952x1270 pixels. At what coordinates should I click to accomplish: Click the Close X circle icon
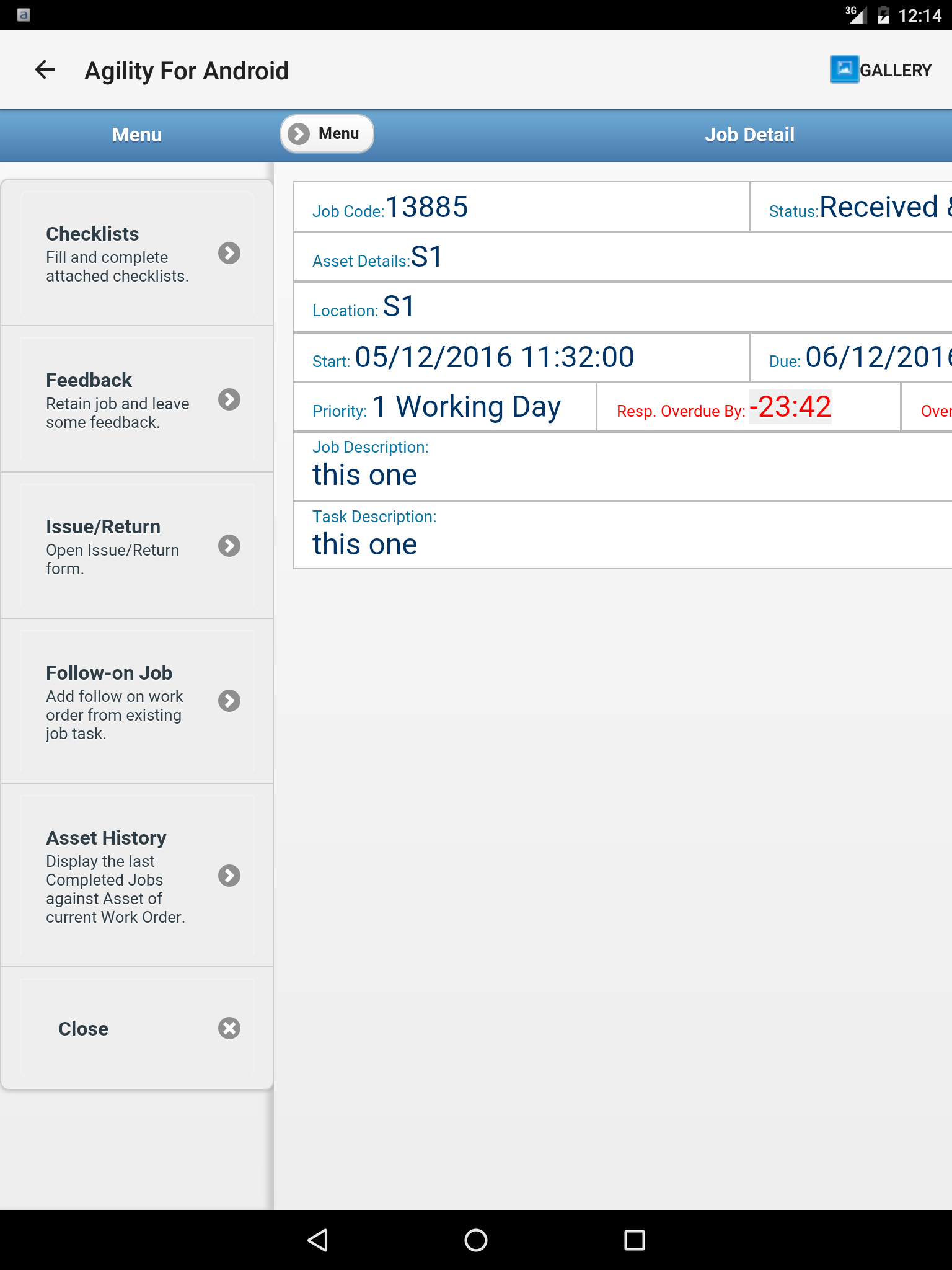[229, 1028]
